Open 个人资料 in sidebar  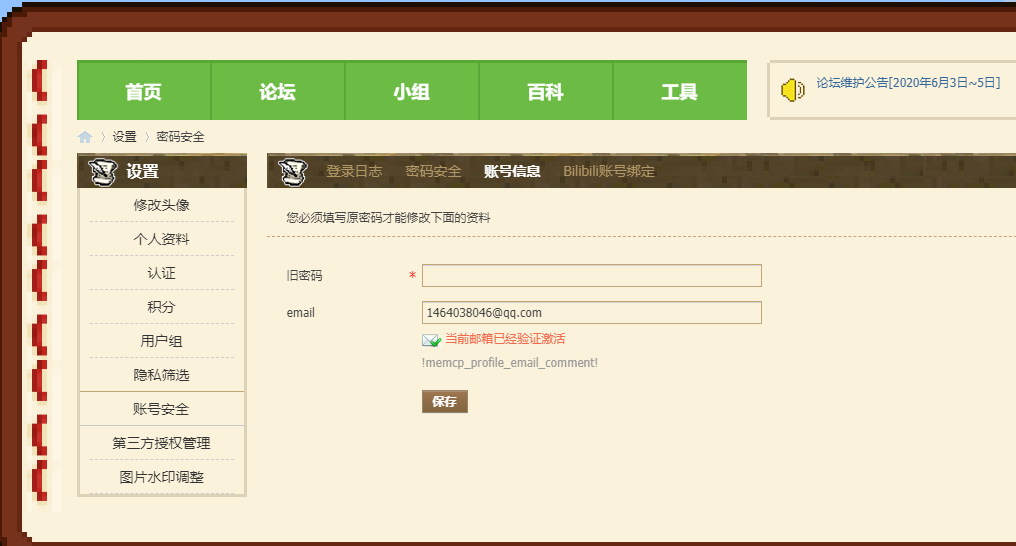161,239
